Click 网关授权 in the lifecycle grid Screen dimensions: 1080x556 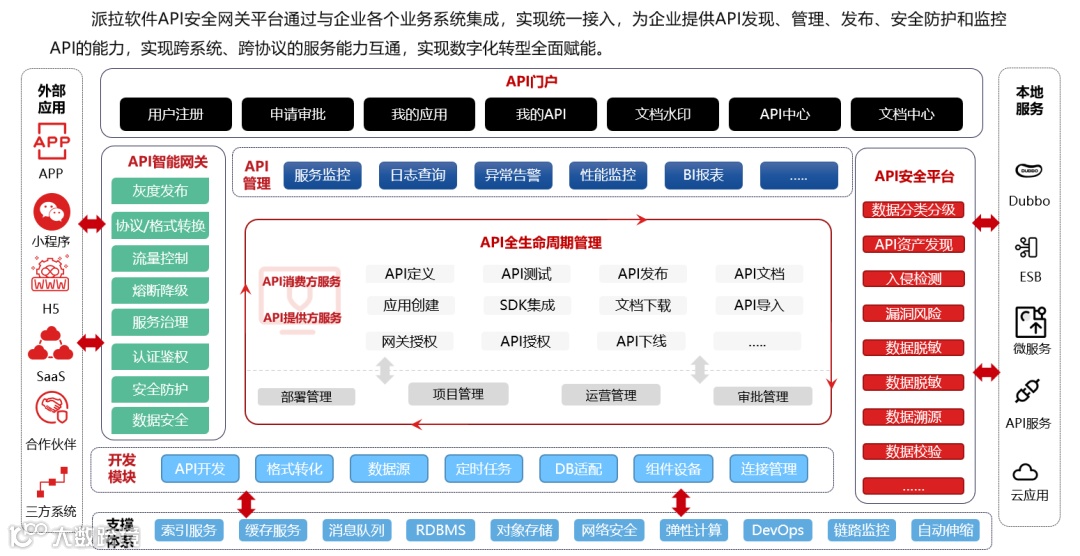pyautogui.click(x=410, y=341)
